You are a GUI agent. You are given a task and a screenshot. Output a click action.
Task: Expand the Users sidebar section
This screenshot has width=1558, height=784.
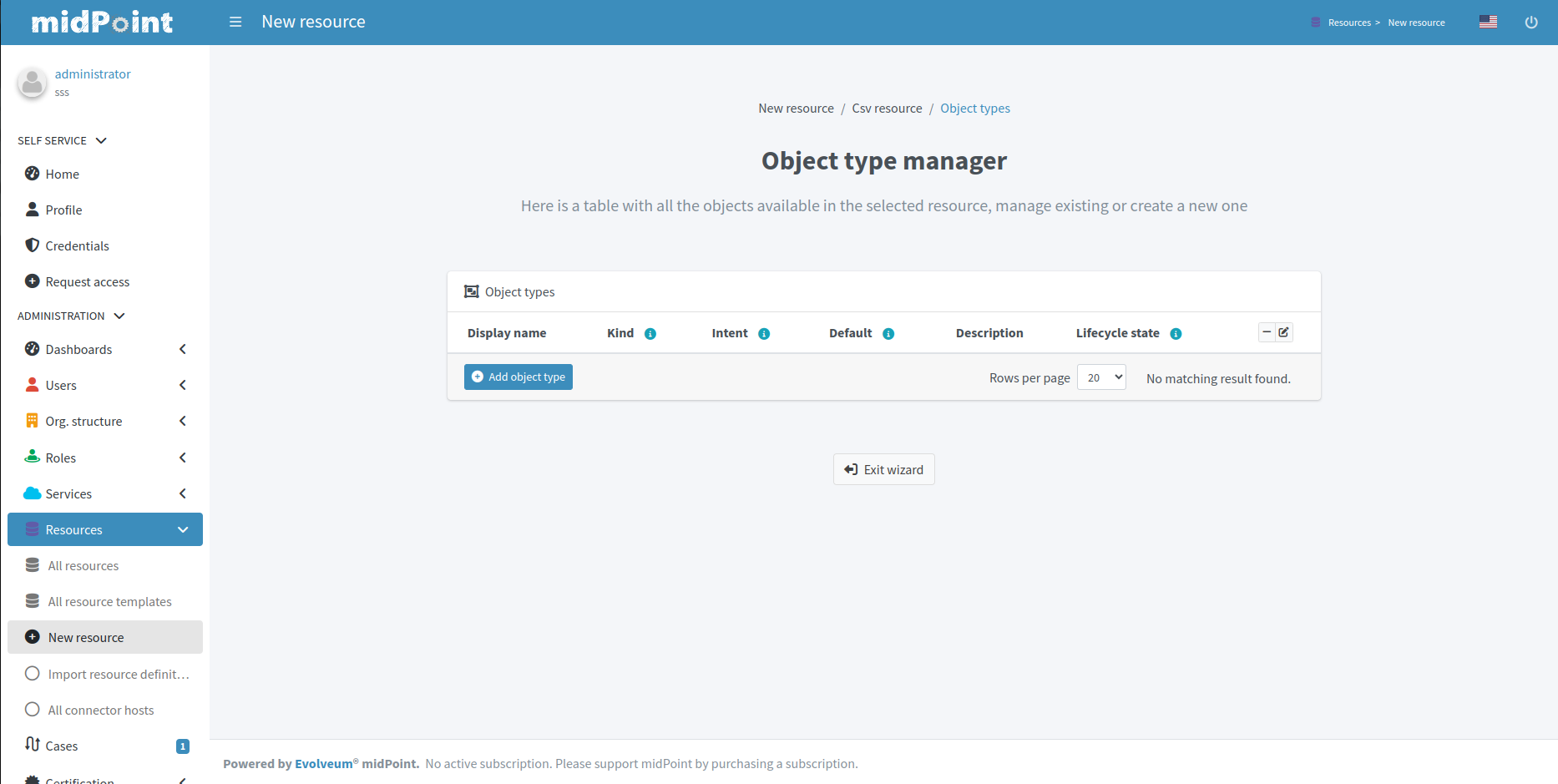tap(182, 385)
